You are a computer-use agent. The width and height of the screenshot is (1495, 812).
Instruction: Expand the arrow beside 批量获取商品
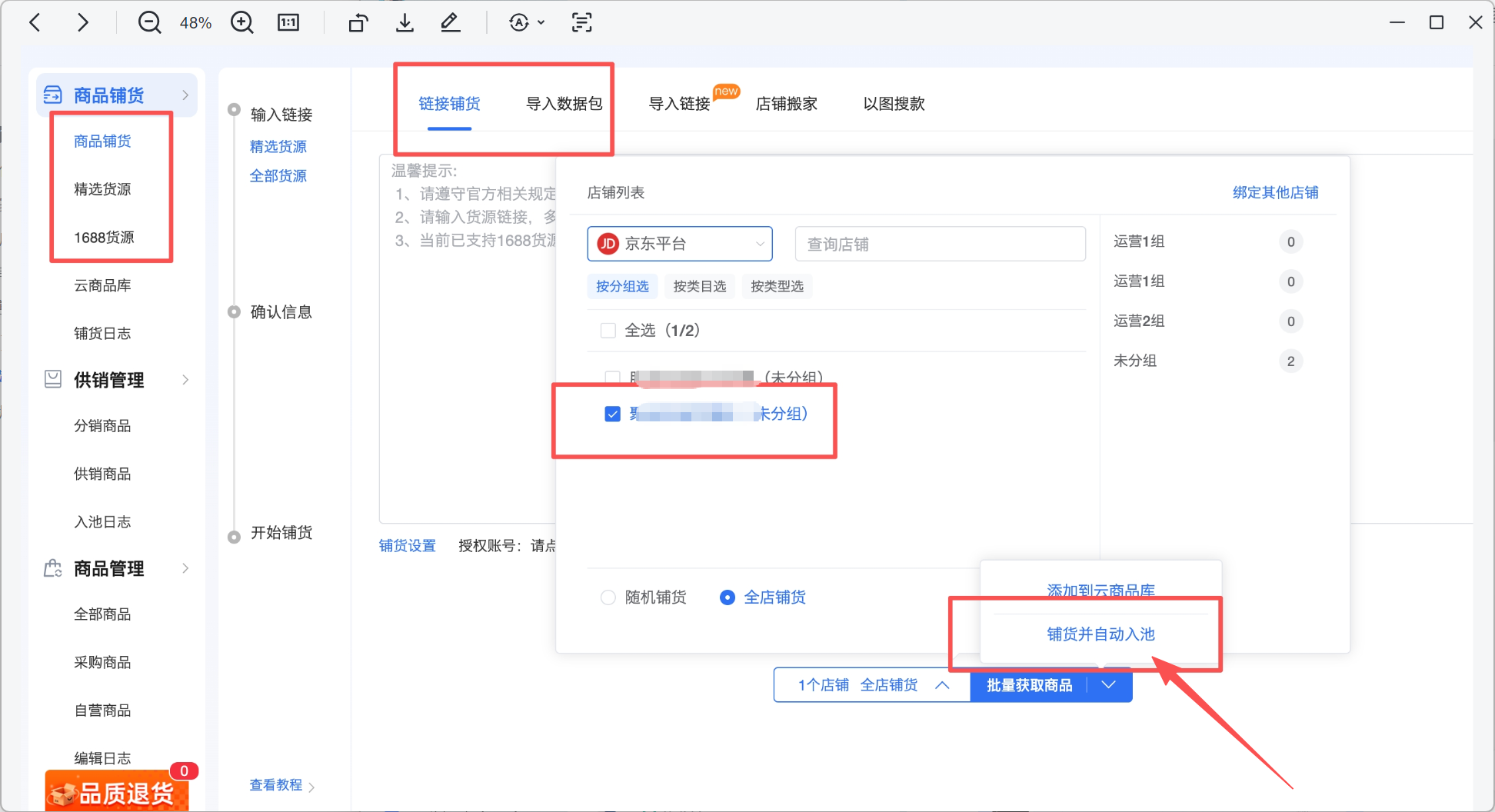click(1108, 685)
